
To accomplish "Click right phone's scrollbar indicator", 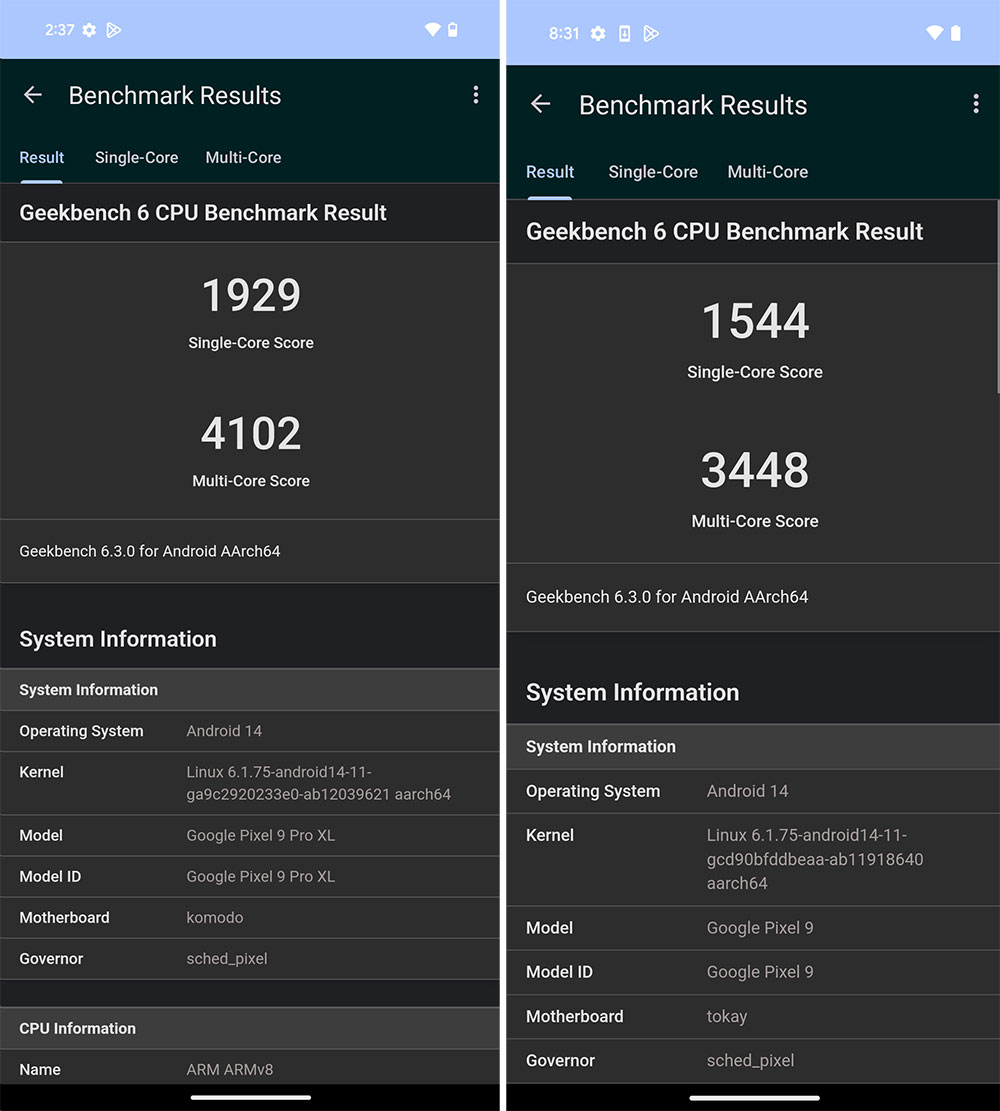I will point(998,295).
